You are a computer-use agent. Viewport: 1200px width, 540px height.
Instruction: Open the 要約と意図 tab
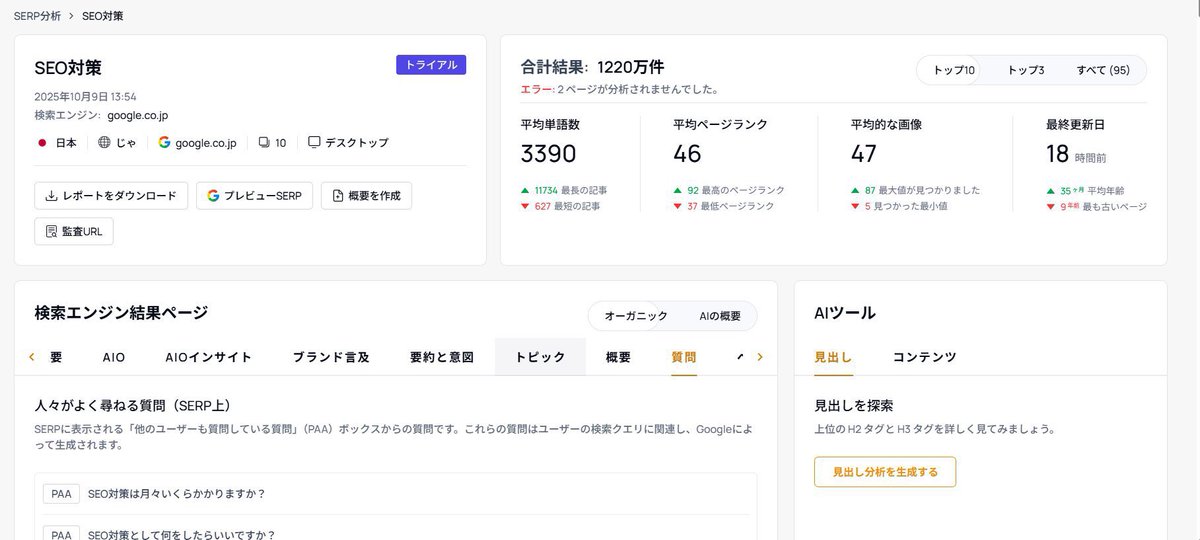pos(441,357)
